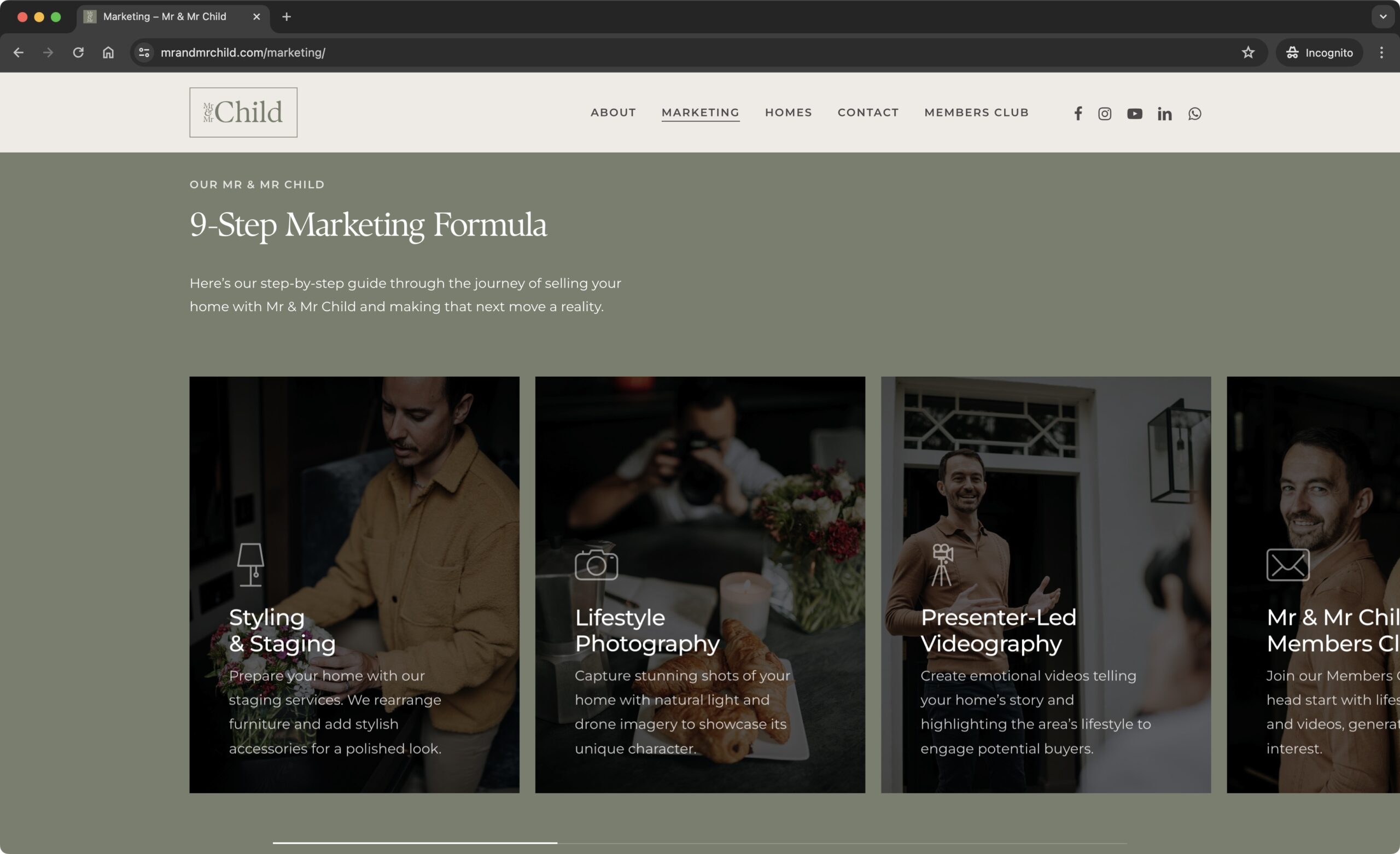Click the carousel progress scrollbar
The width and height of the screenshot is (1400, 854).
point(415,843)
